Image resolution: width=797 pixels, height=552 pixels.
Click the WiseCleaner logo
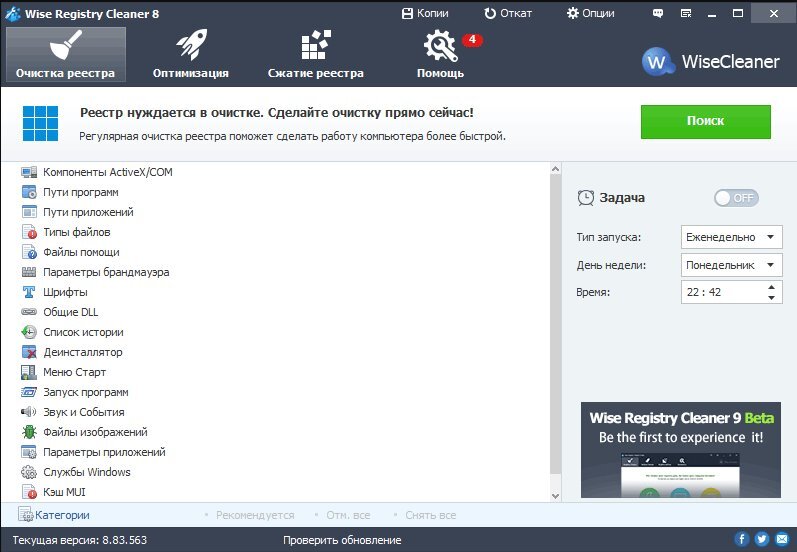[x=710, y=62]
